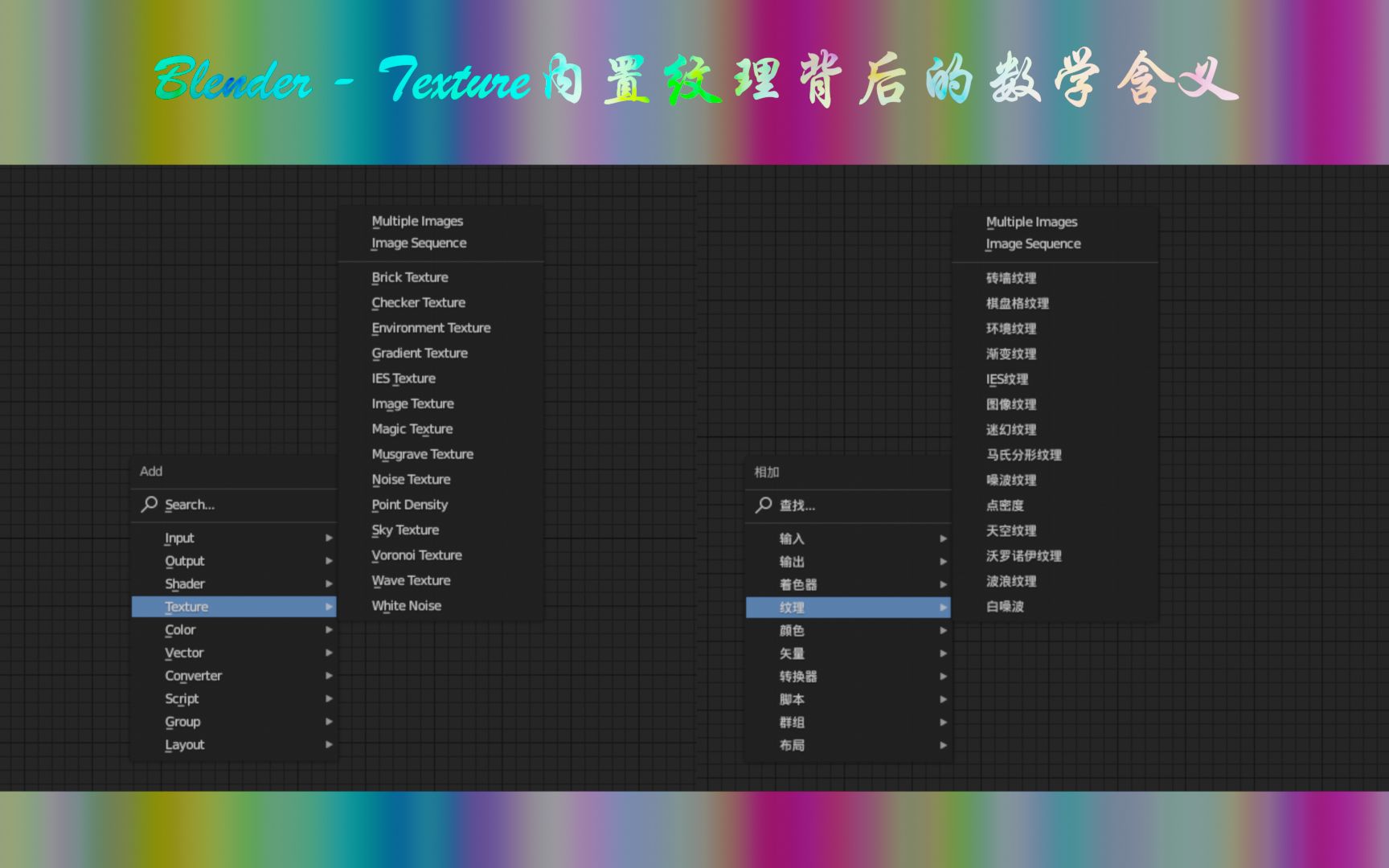
Task: Select Image Sequence
Action: click(419, 243)
